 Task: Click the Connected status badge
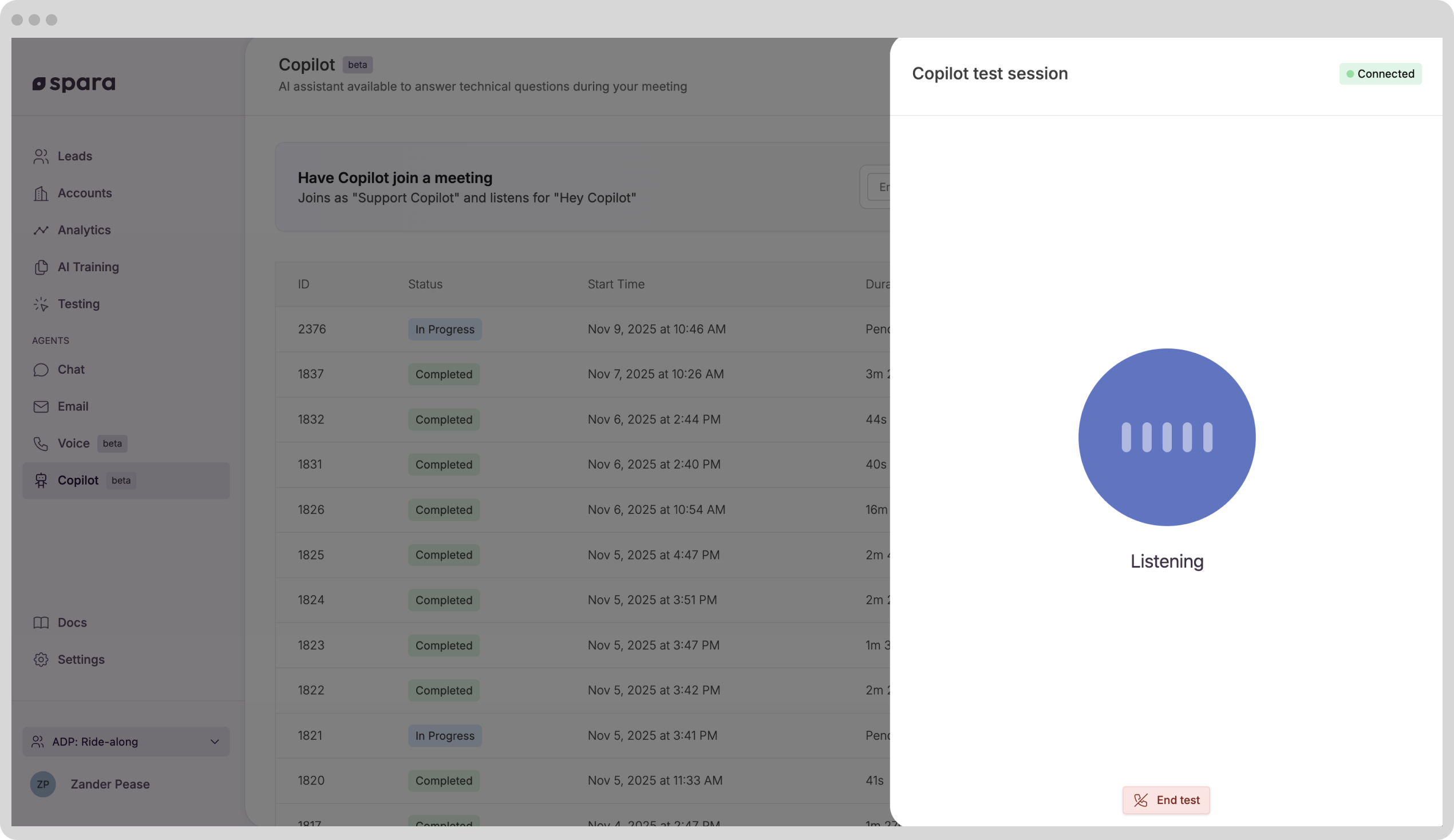(1380, 74)
